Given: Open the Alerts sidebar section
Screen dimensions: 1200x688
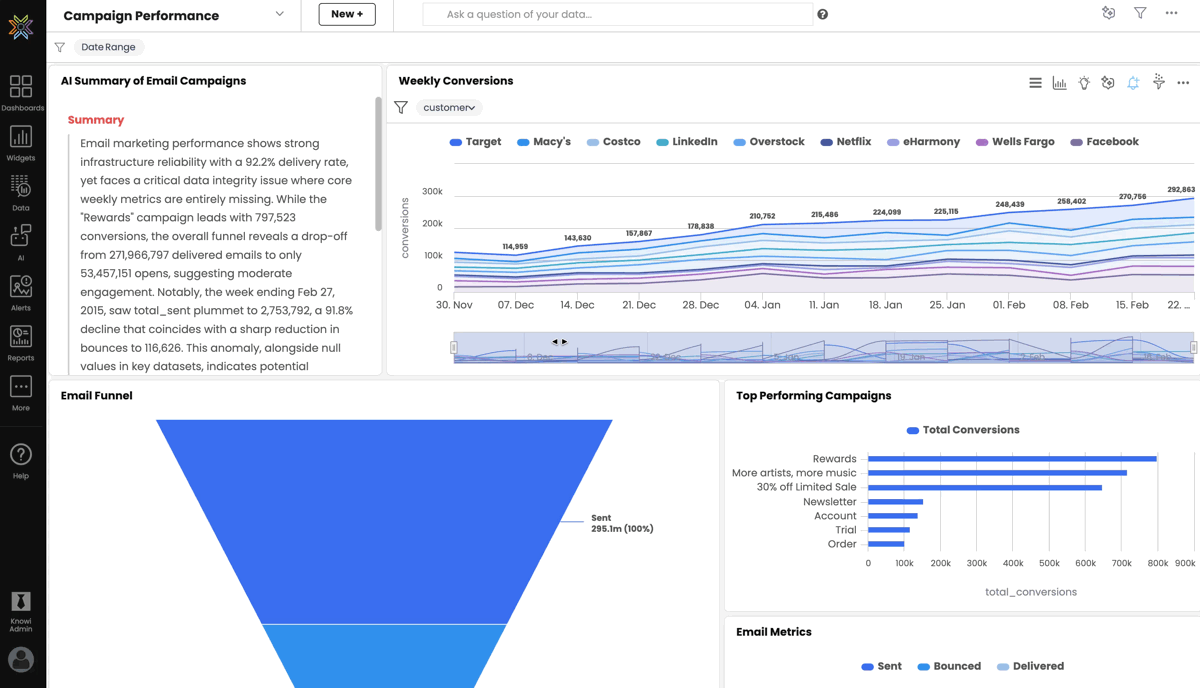Looking at the screenshot, I should pyautogui.click(x=21, y=293).
